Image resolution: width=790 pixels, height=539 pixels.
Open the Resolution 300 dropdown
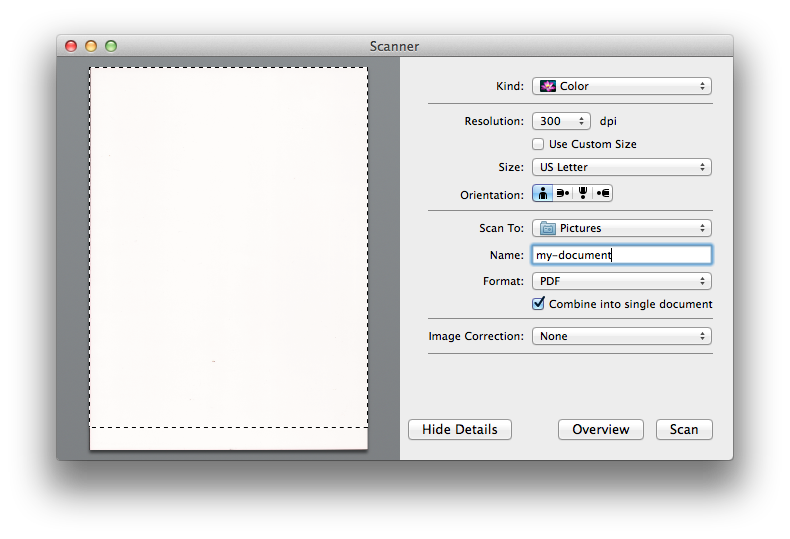561,121
